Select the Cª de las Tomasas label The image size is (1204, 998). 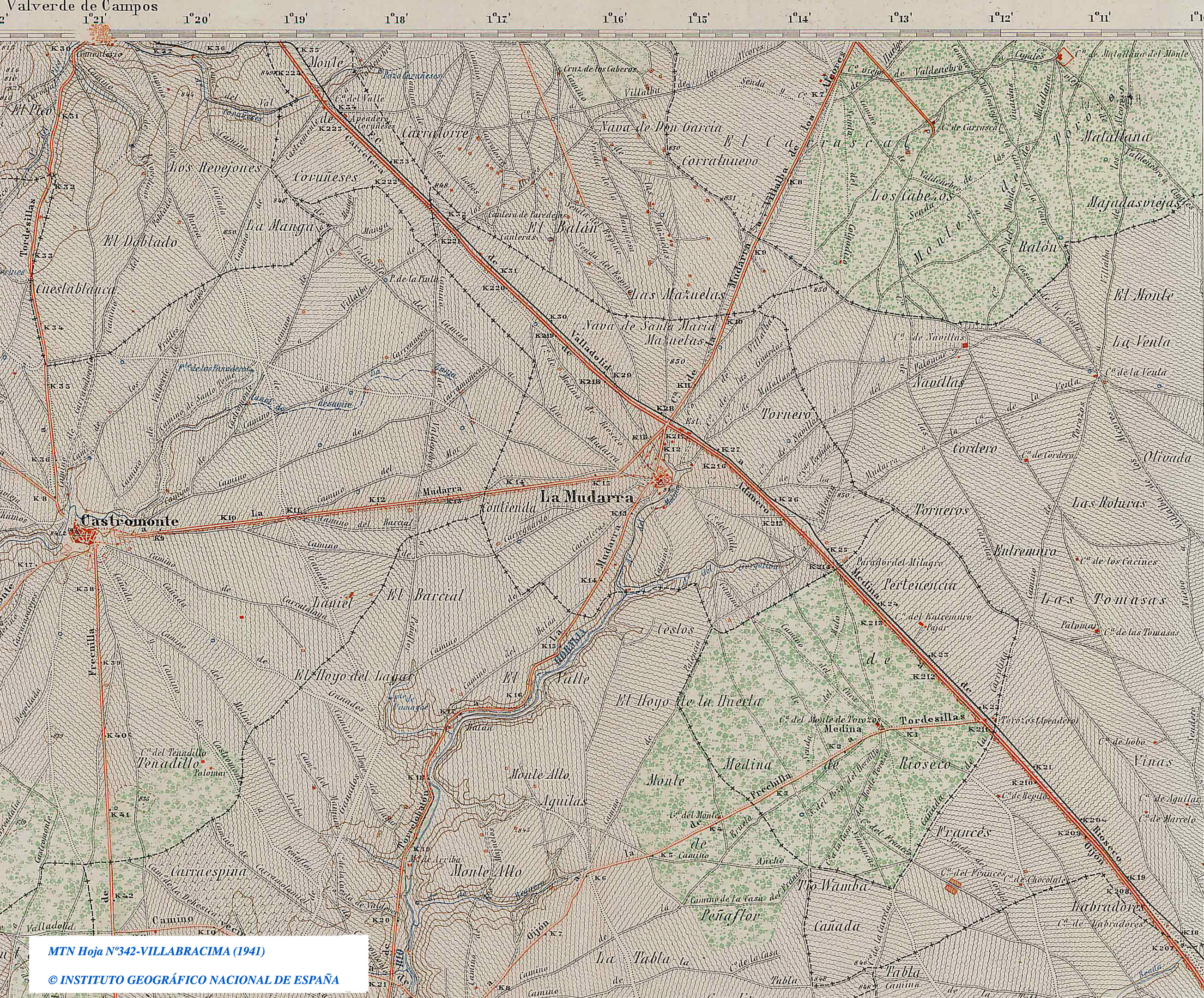pyautogui.click(x=1142, y=632)
